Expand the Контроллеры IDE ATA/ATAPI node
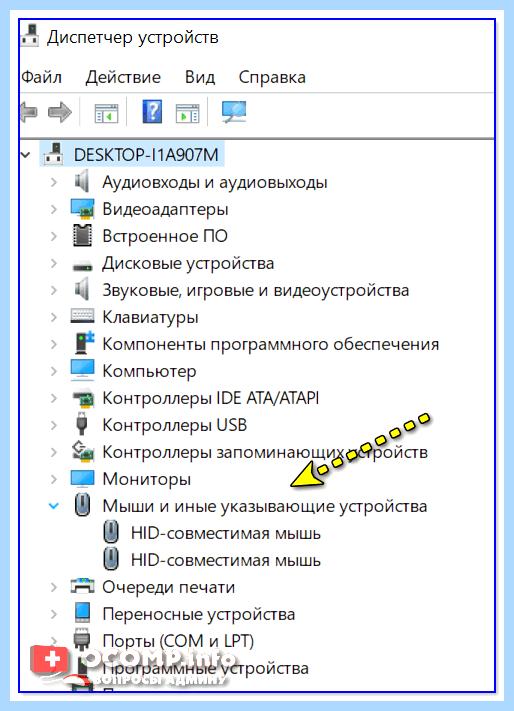Viewport: 514px width, 711px height. point(53,398)
